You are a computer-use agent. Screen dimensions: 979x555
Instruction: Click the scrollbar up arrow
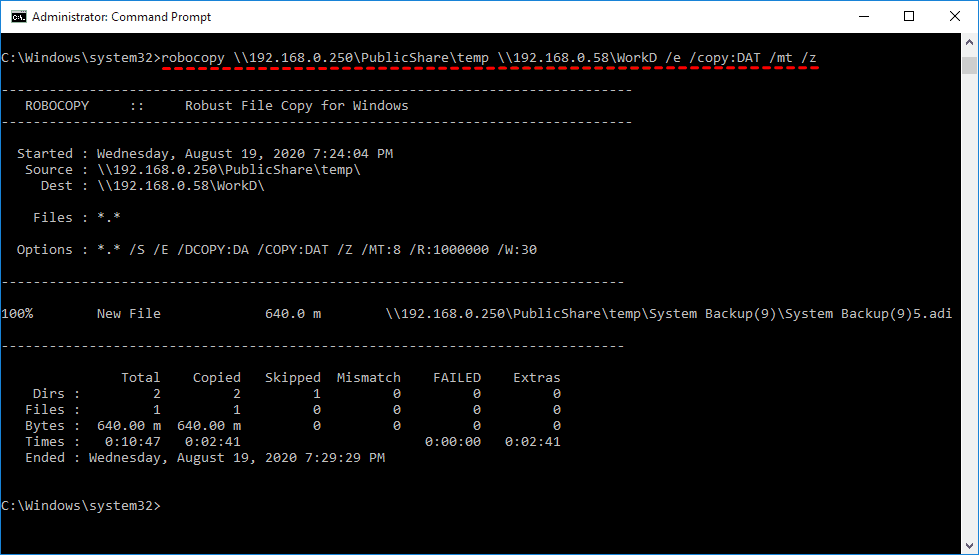click(969, 43)
